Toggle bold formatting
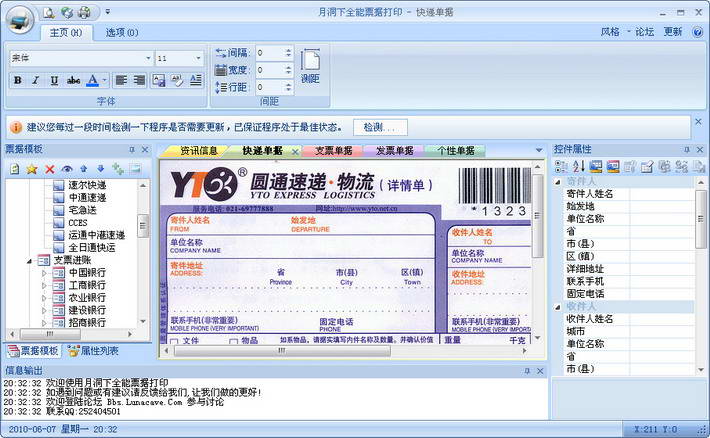The height and width of the screenshot is (438, 710). (18, 81)
